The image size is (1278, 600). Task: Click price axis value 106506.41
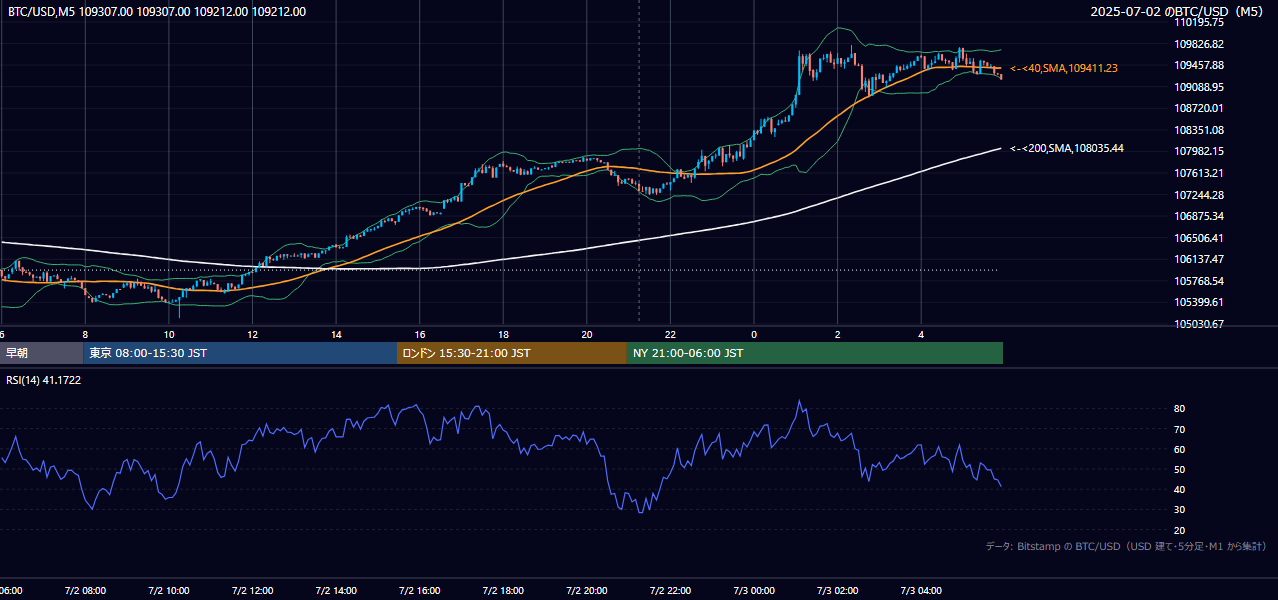1200,238
